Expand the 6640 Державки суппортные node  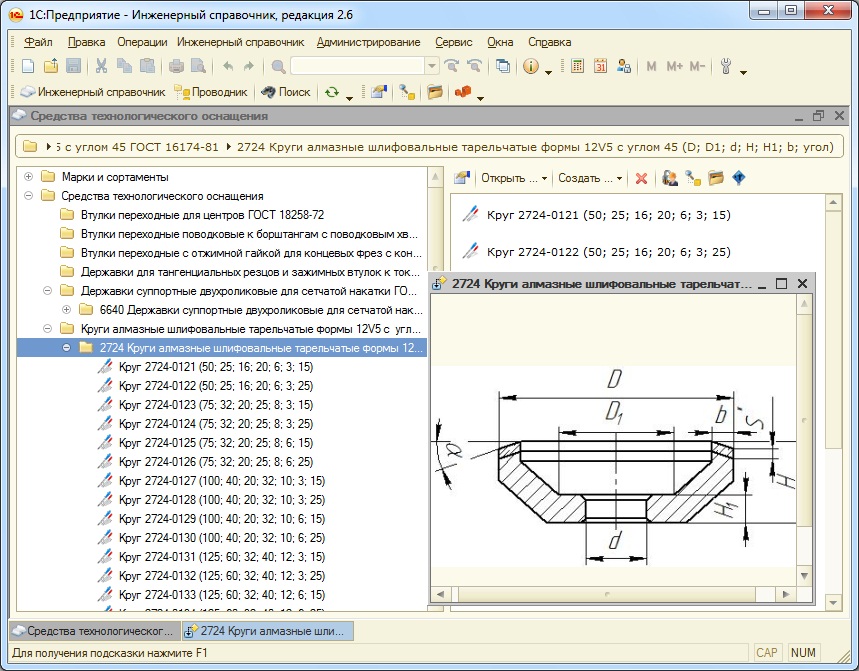tap(66, 309)
